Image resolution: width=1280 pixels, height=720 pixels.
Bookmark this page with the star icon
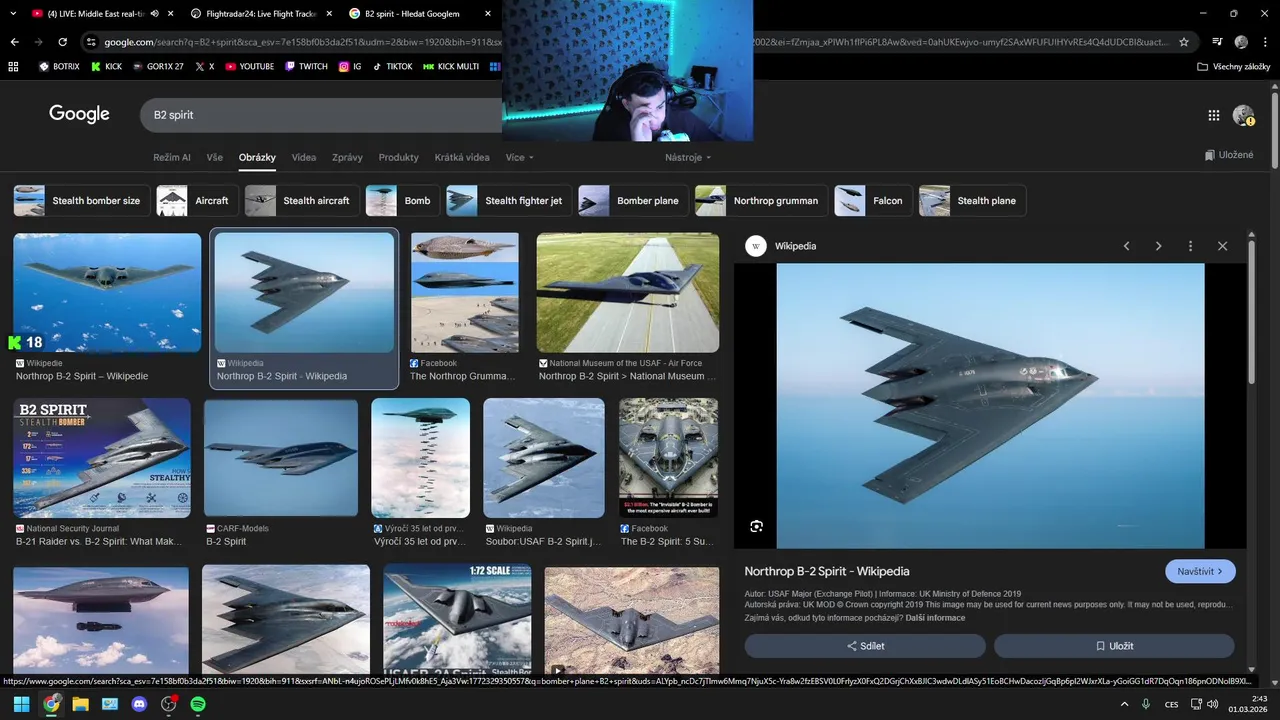1184,42
